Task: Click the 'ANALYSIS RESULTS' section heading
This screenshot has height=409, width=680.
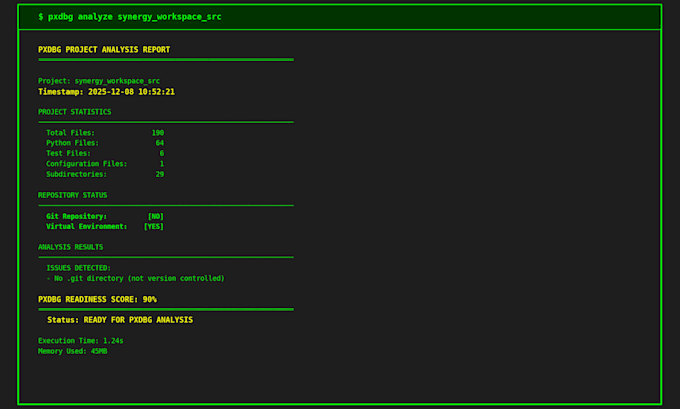Action: (71, 247)
